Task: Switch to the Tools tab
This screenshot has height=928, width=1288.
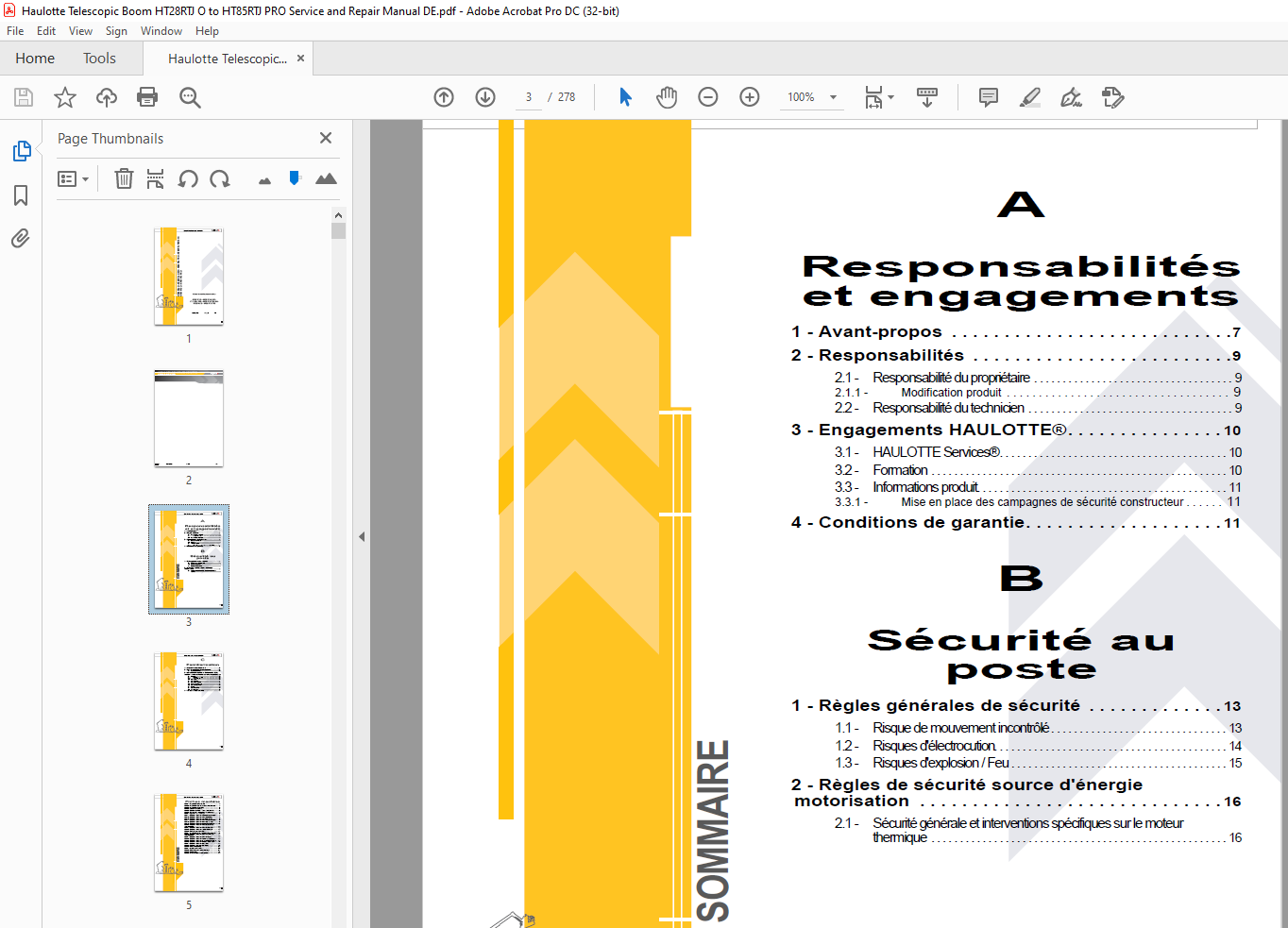Action: point(99,59)
